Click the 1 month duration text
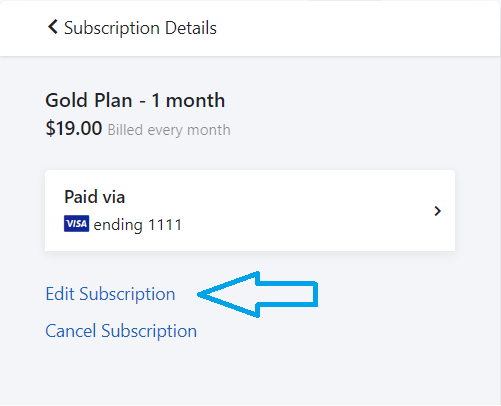 click(188, 100)
